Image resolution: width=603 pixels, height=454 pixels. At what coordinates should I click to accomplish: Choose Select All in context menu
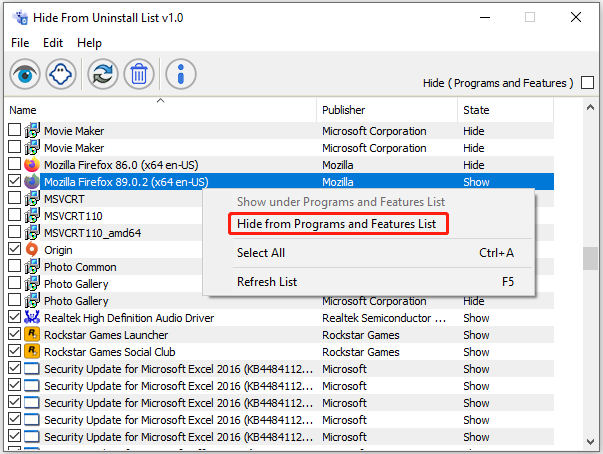[261, 253]
